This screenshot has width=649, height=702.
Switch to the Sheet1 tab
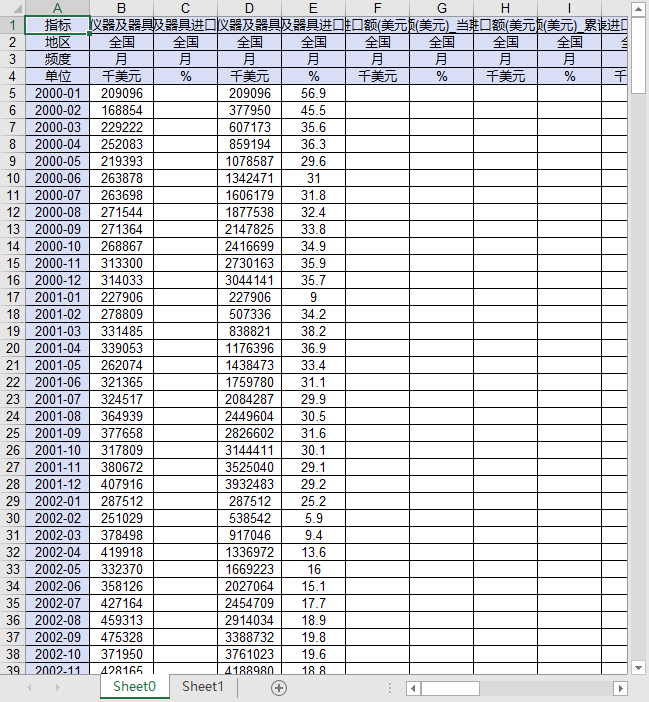tap(203, 686)
